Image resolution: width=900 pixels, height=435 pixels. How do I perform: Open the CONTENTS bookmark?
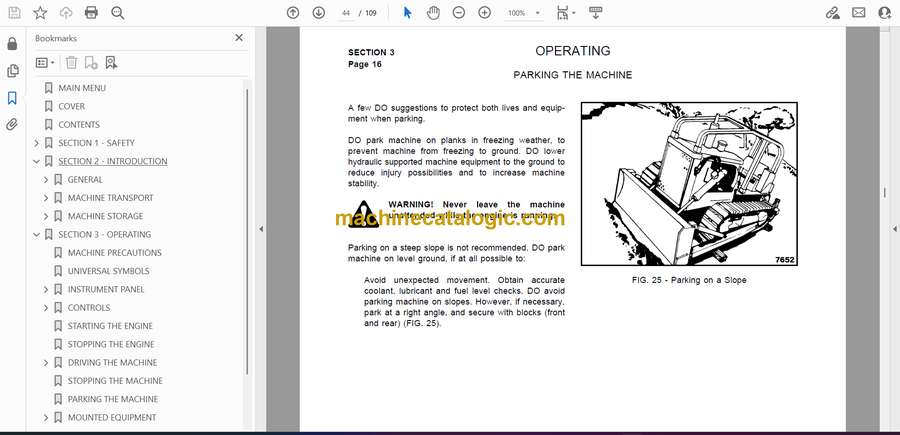point(79,125)
